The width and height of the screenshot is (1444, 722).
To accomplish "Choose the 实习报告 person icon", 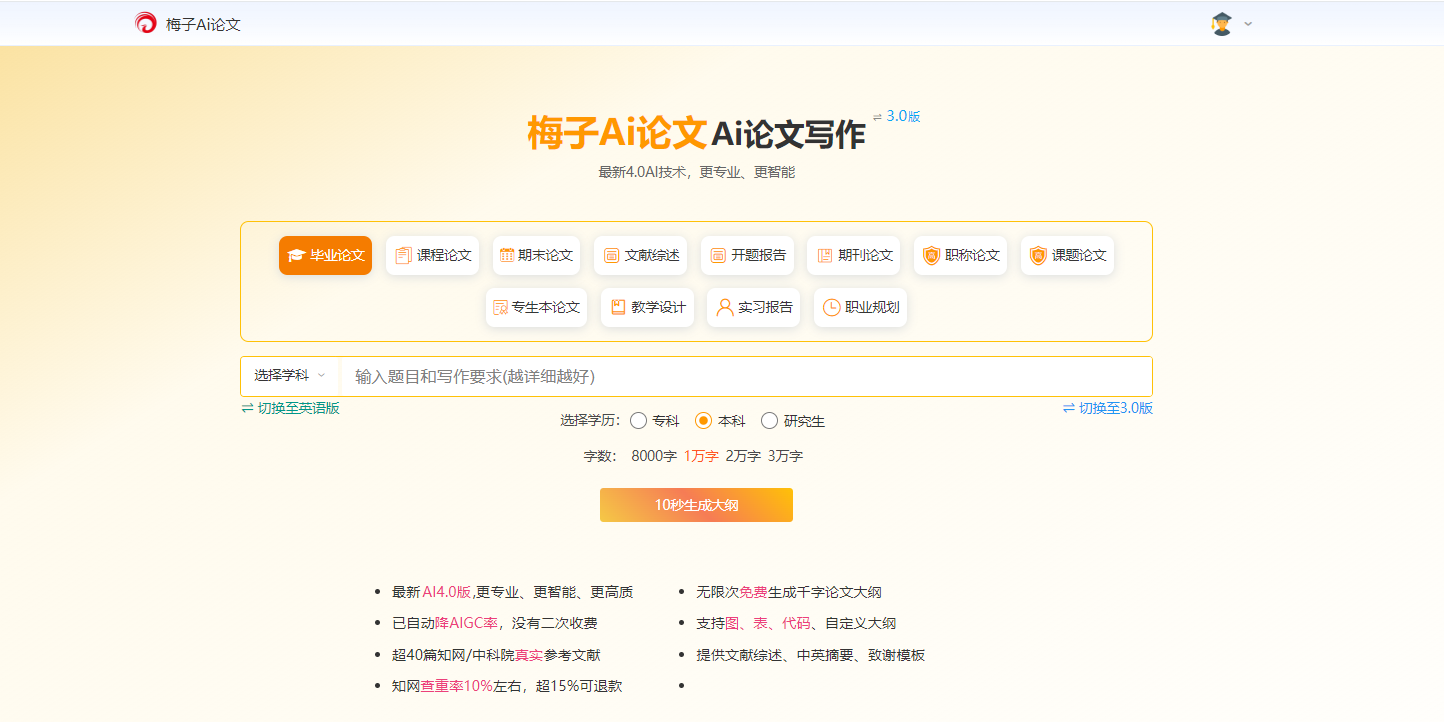I will [x=724, y=308].
